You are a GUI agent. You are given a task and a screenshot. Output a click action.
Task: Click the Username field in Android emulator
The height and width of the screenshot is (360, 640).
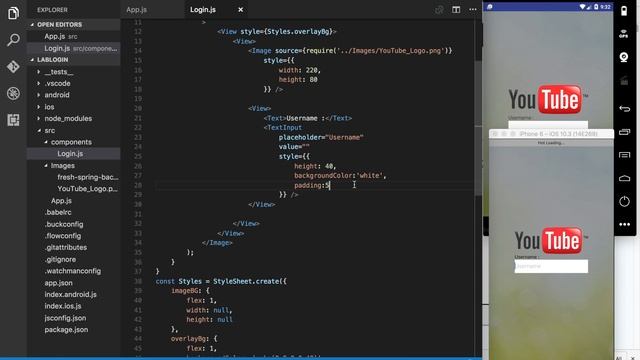[x=548, y=125]
